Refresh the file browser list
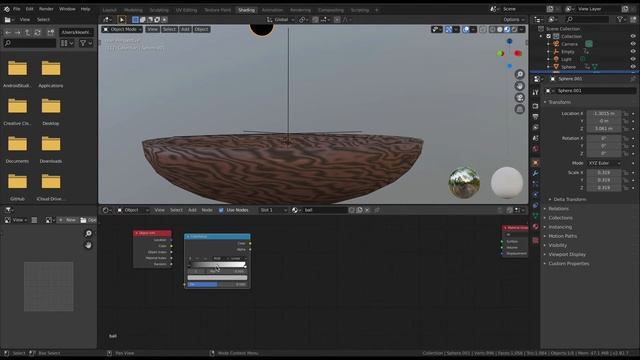This screenshot has height=360, width=640. 37,32
